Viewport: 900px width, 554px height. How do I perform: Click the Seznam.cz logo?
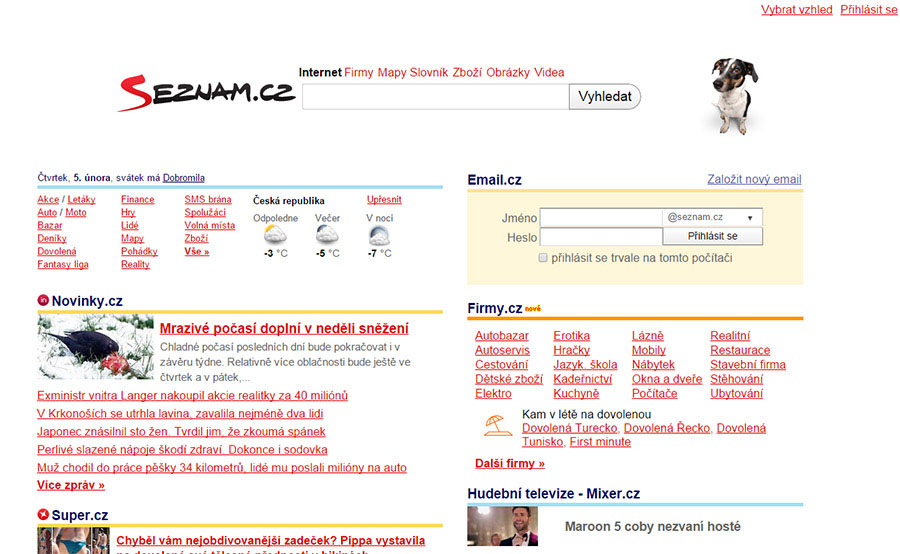205,94
